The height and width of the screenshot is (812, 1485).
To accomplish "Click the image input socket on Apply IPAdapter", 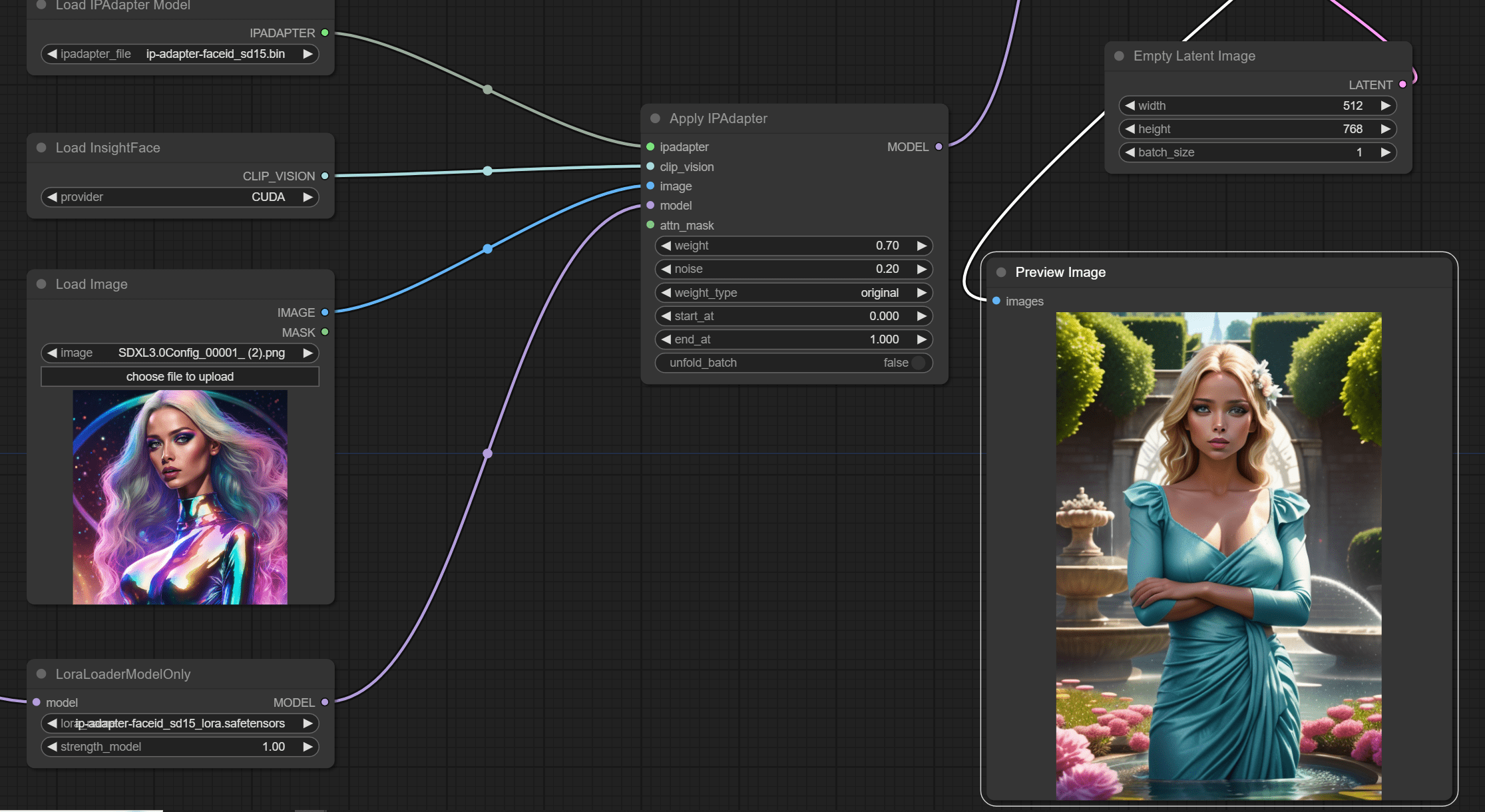I will 650,186.
